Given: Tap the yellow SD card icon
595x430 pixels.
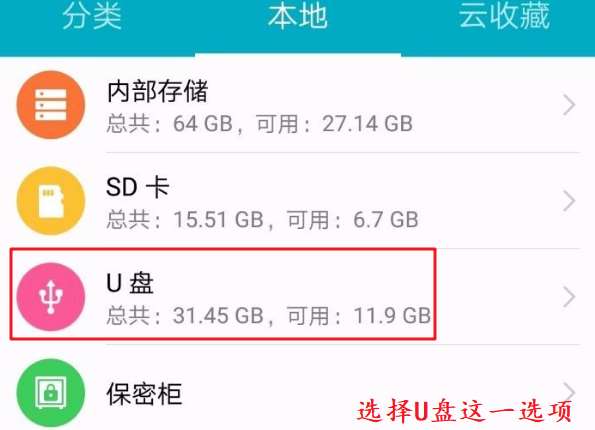Looking at the screenshot, I should (50, 201).
